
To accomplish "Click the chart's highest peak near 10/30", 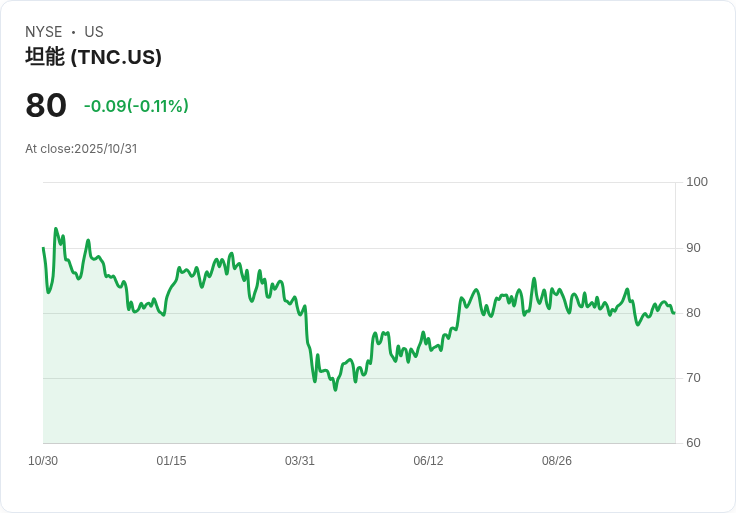I will [56, 229].
